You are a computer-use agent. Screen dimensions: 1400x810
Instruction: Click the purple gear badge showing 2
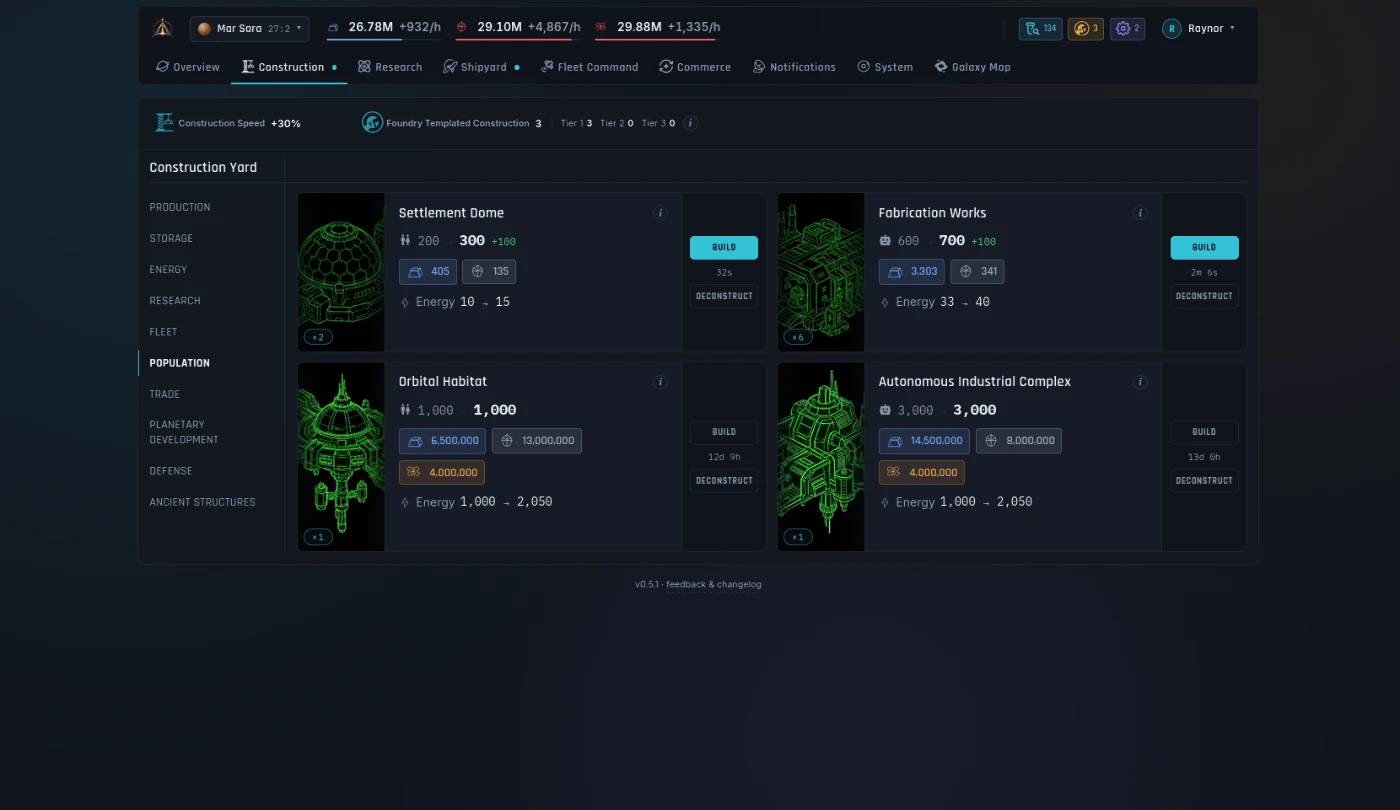[1127, 28]
